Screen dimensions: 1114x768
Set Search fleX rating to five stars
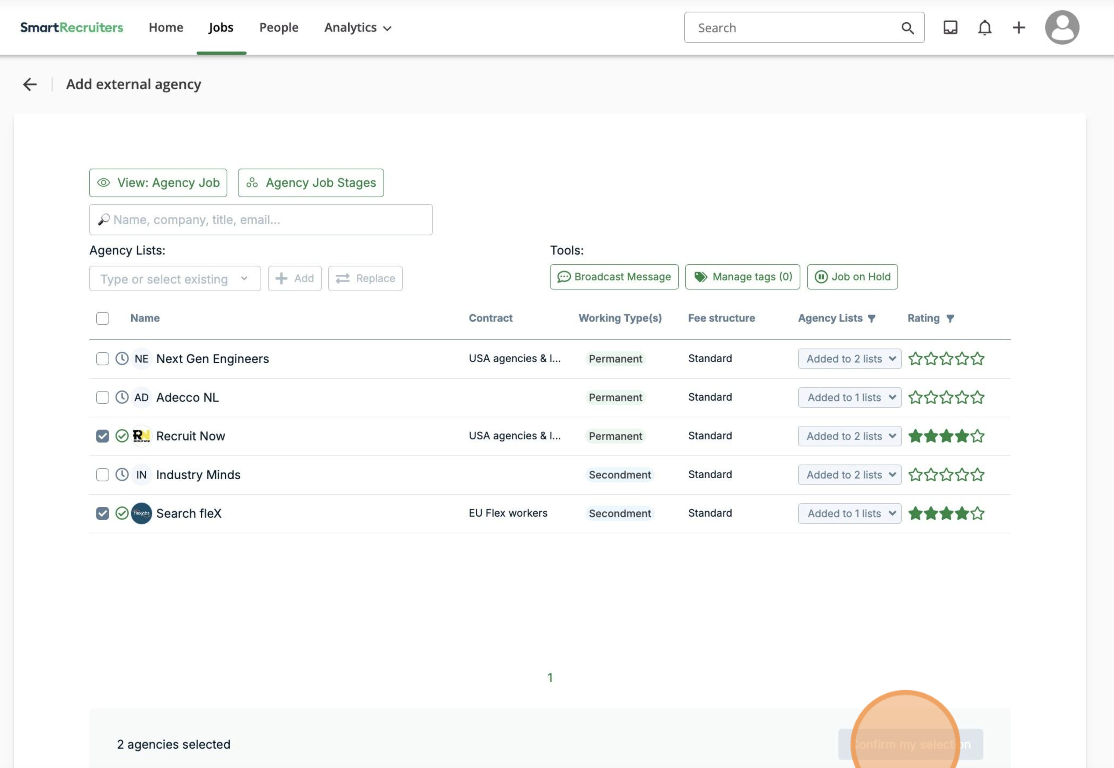978,514
